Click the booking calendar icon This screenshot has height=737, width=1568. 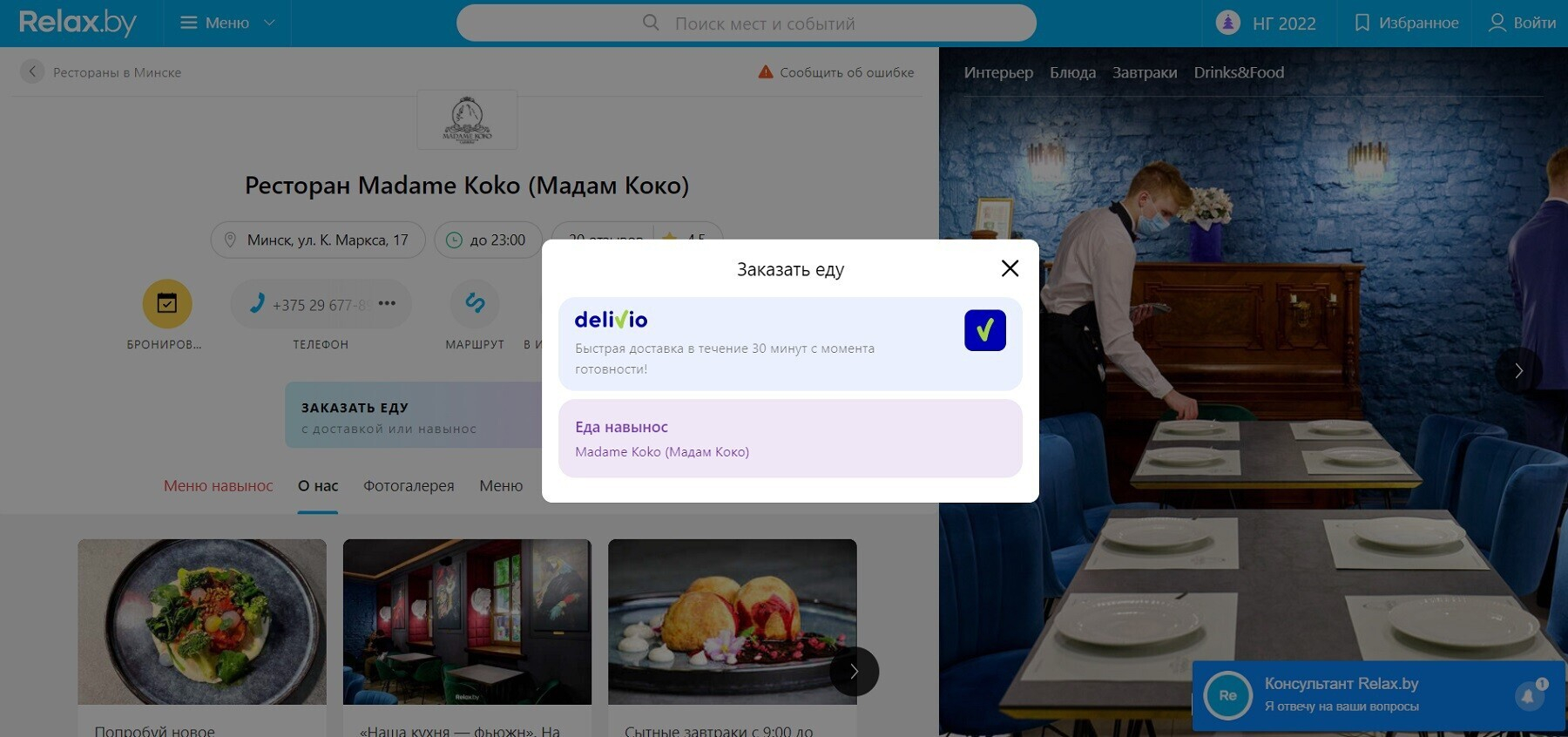point(167,303)
